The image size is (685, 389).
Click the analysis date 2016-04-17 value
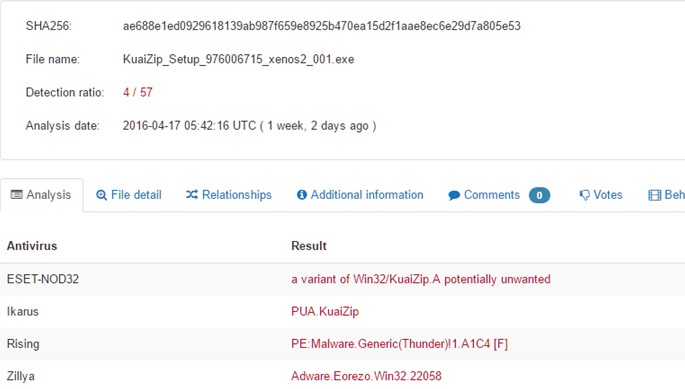(249, 126)
